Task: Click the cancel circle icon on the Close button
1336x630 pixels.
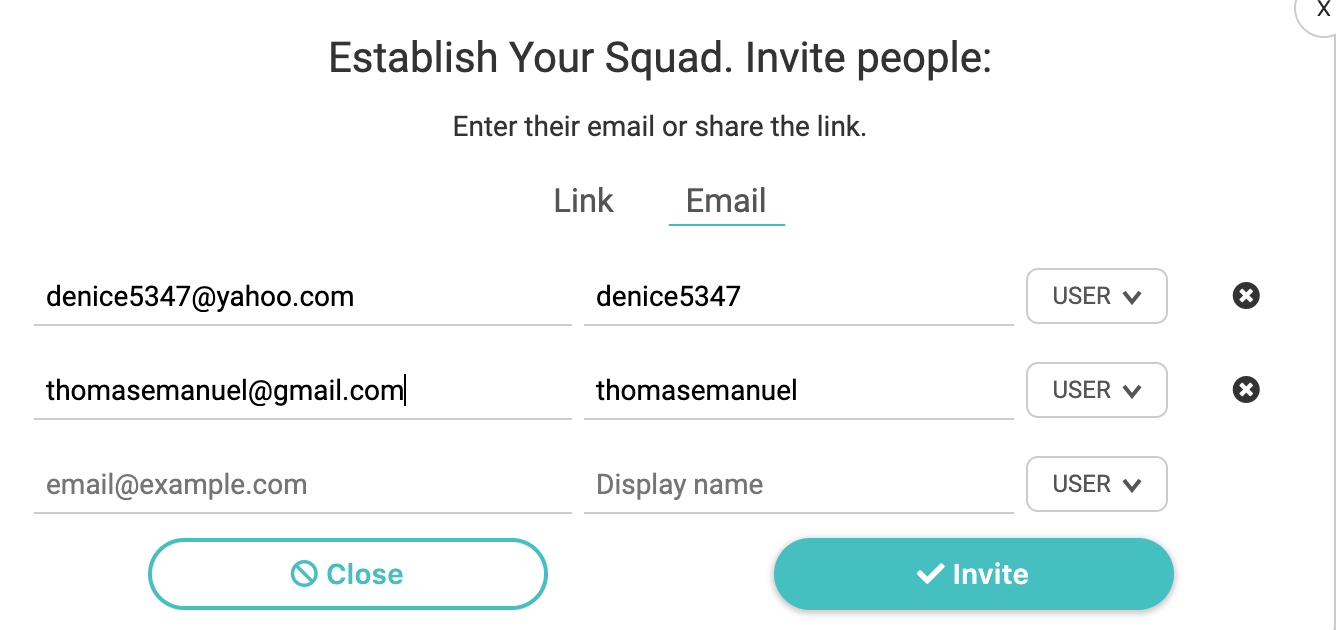Action: 304,574
